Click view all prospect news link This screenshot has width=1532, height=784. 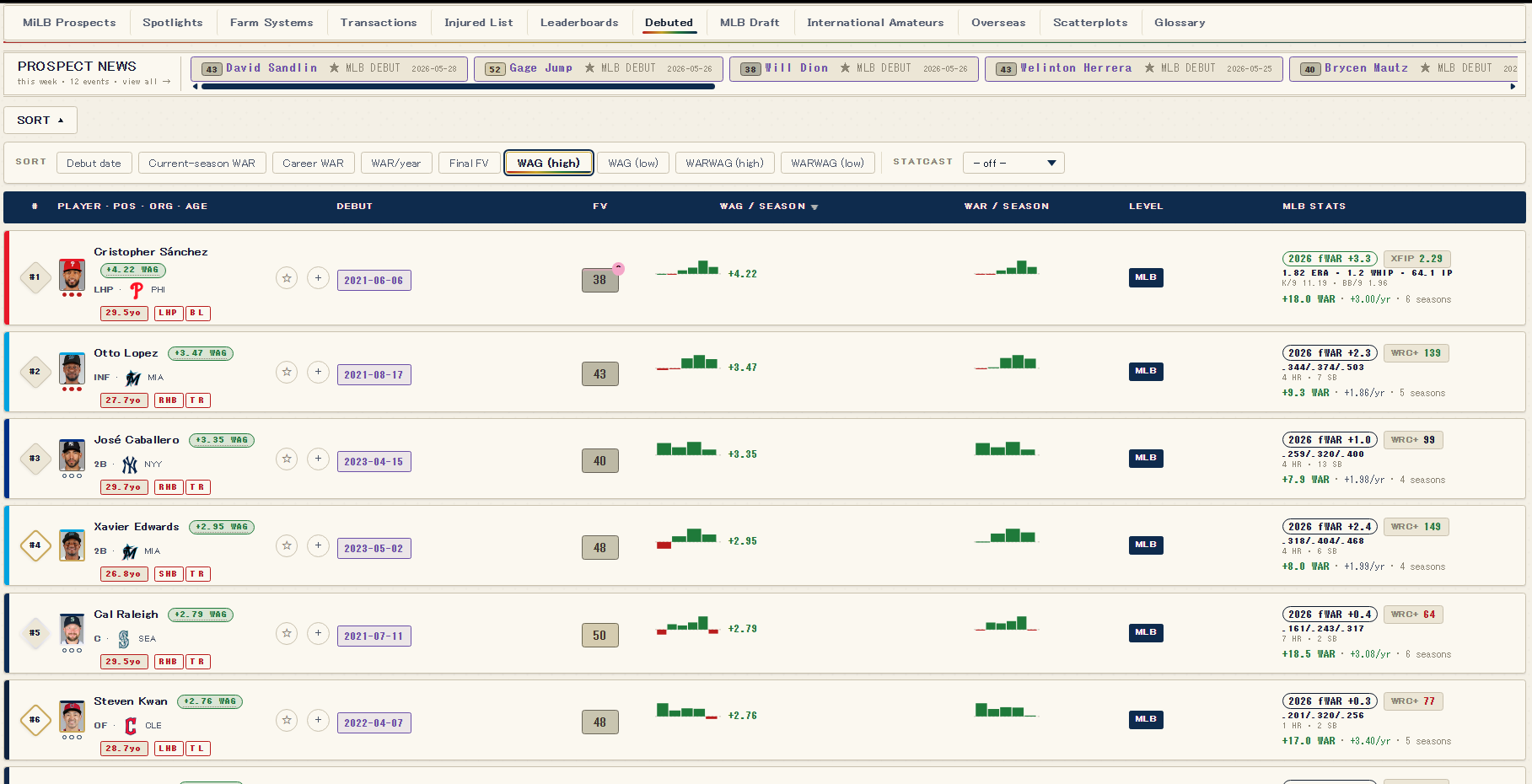click(147, 82)
